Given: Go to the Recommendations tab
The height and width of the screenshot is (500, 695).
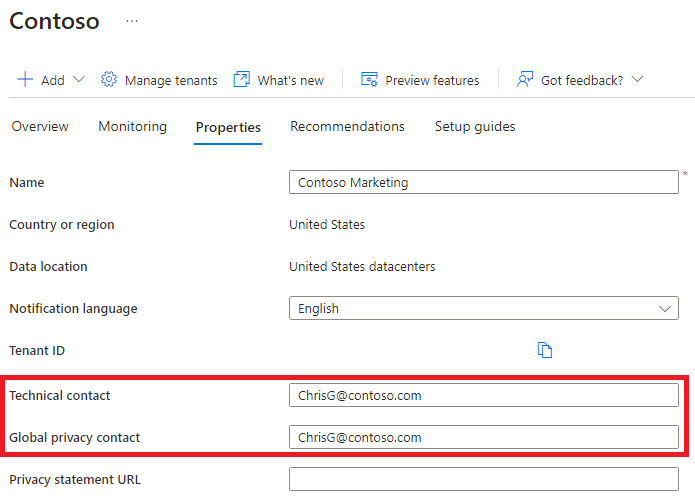Looking at the screenshot, I should coord(347,127).
